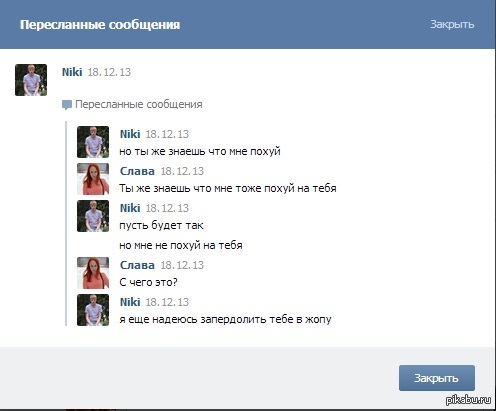The width and height of the screenshot is (496, 411).
Task: Click Niki name above 'но ты же знаешь'
Action: click(130, 134)
